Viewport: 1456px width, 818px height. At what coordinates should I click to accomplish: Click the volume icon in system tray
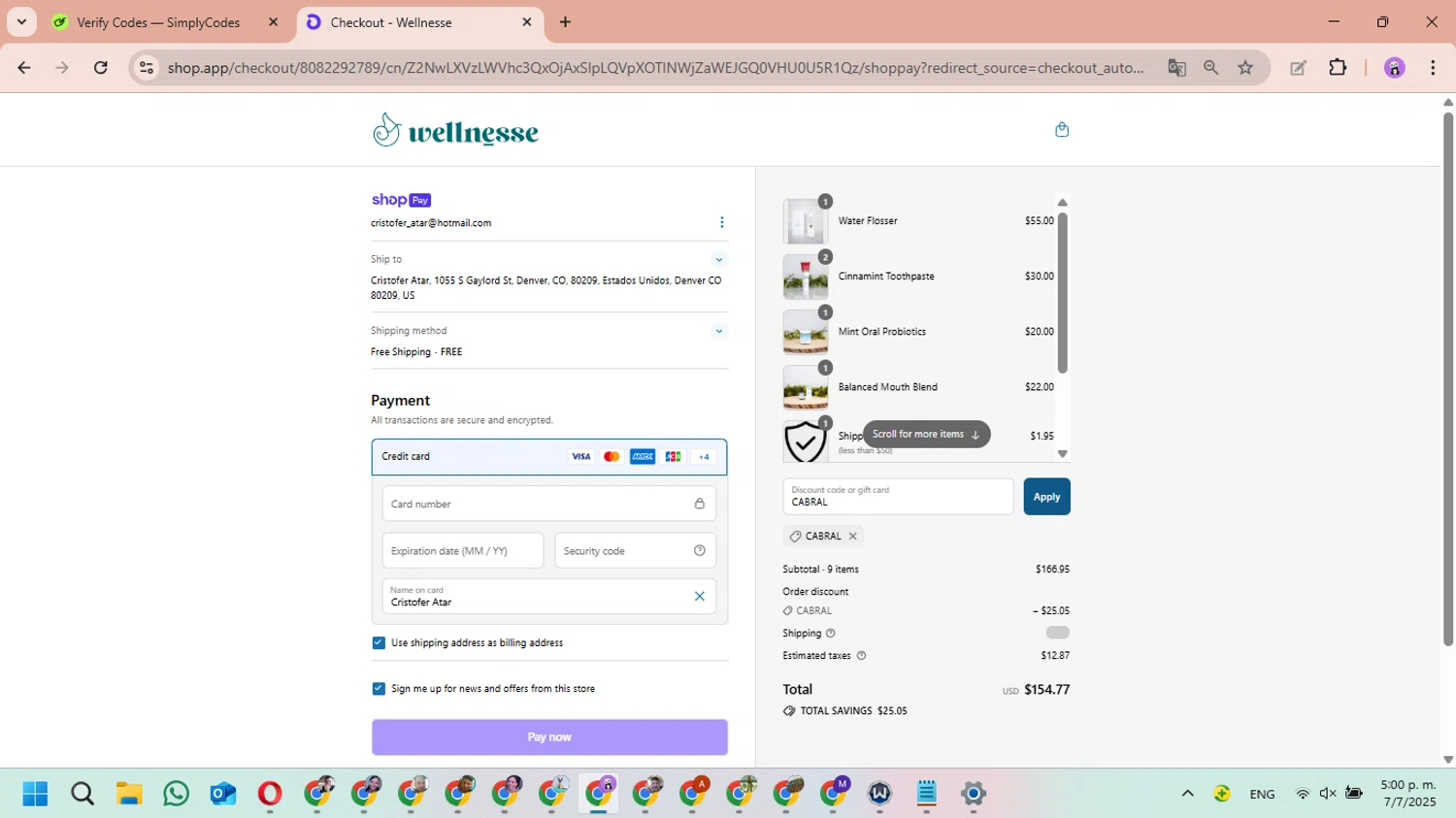(x=1328, y=794)
